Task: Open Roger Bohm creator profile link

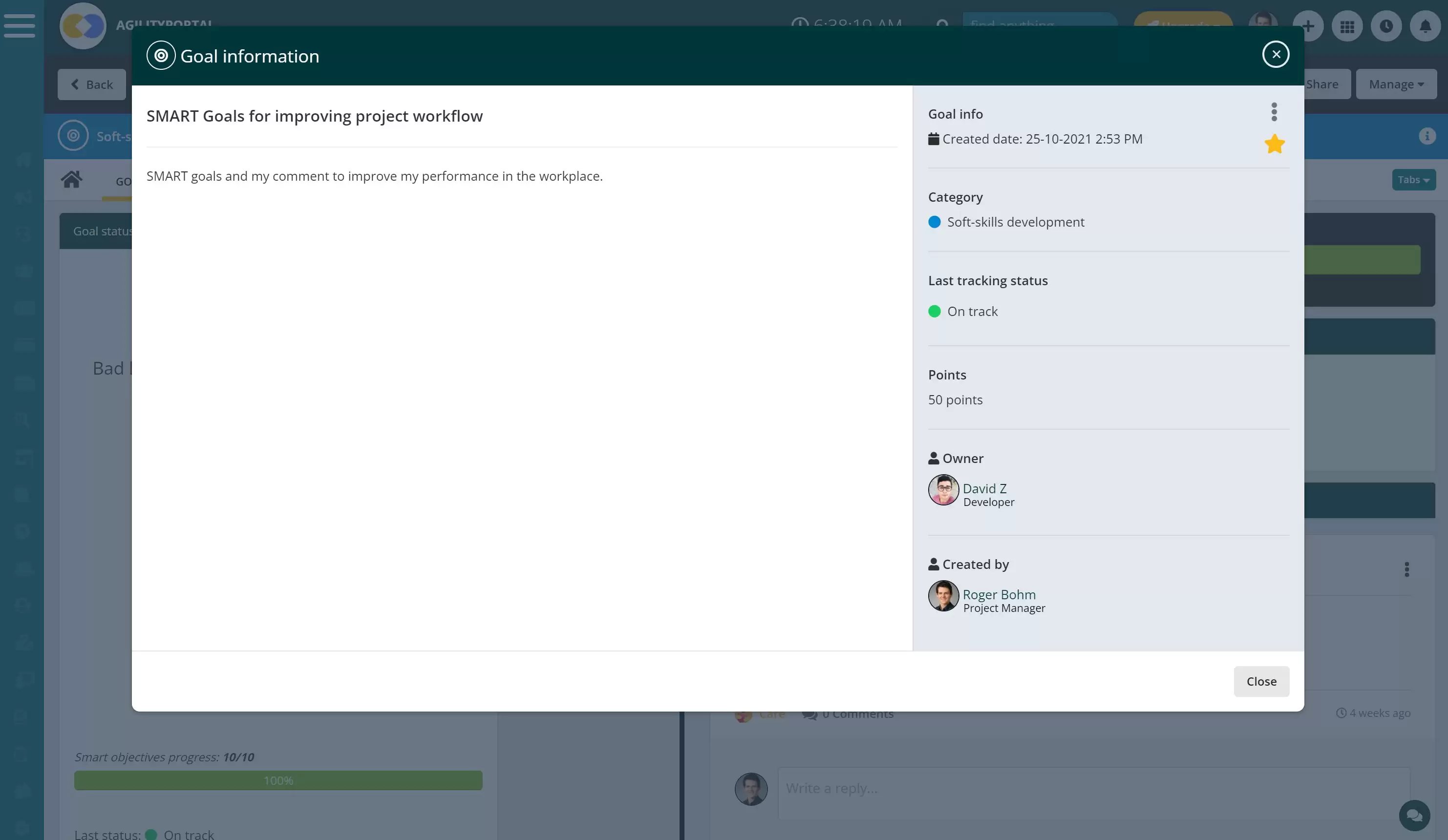Action: (x=999, y=595)
